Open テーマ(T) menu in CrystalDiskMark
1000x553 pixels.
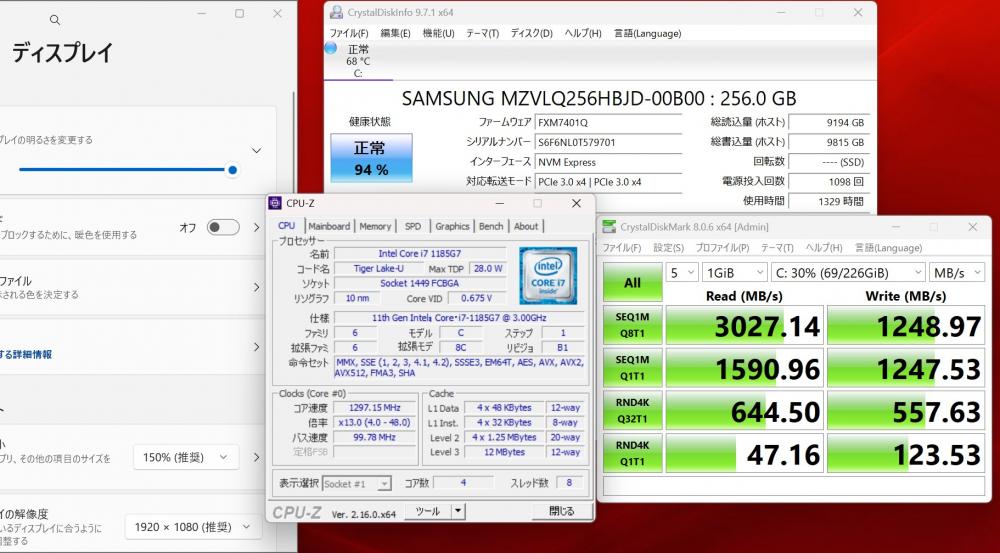777,247
